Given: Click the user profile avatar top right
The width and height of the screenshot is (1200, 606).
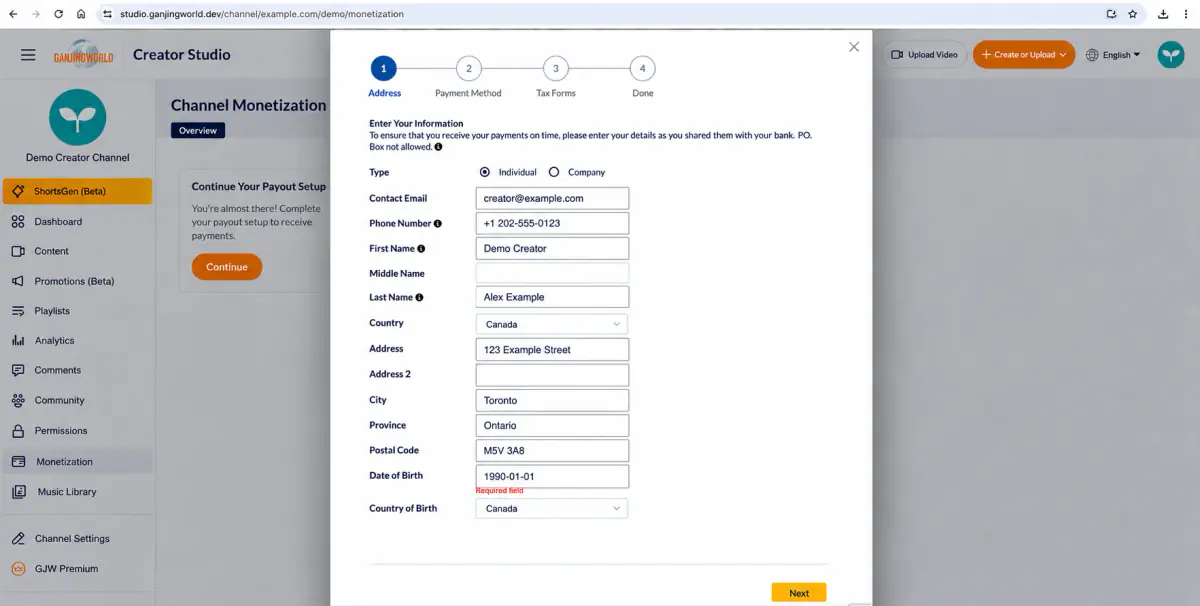Looking at the screenshot, I should click(1171, 55).
